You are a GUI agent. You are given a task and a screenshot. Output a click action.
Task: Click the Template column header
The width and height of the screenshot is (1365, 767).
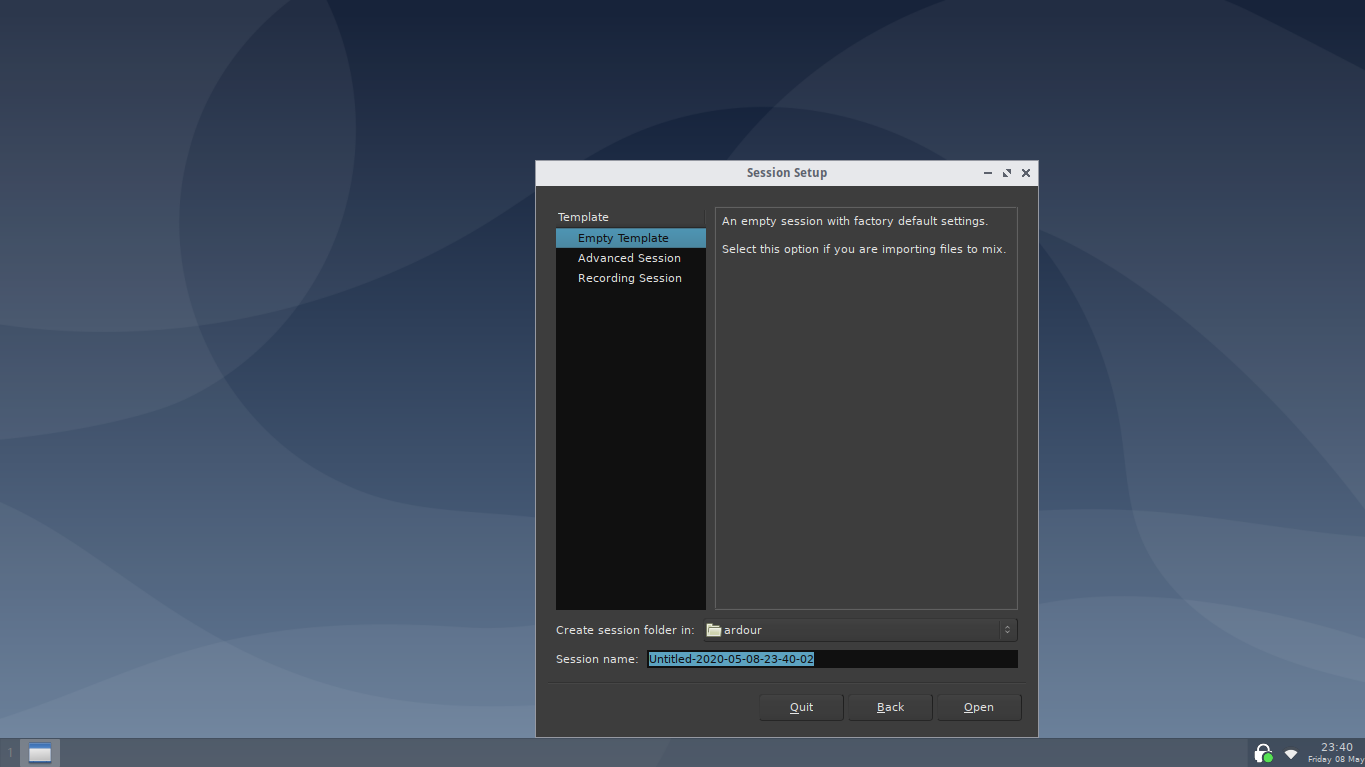583,217
